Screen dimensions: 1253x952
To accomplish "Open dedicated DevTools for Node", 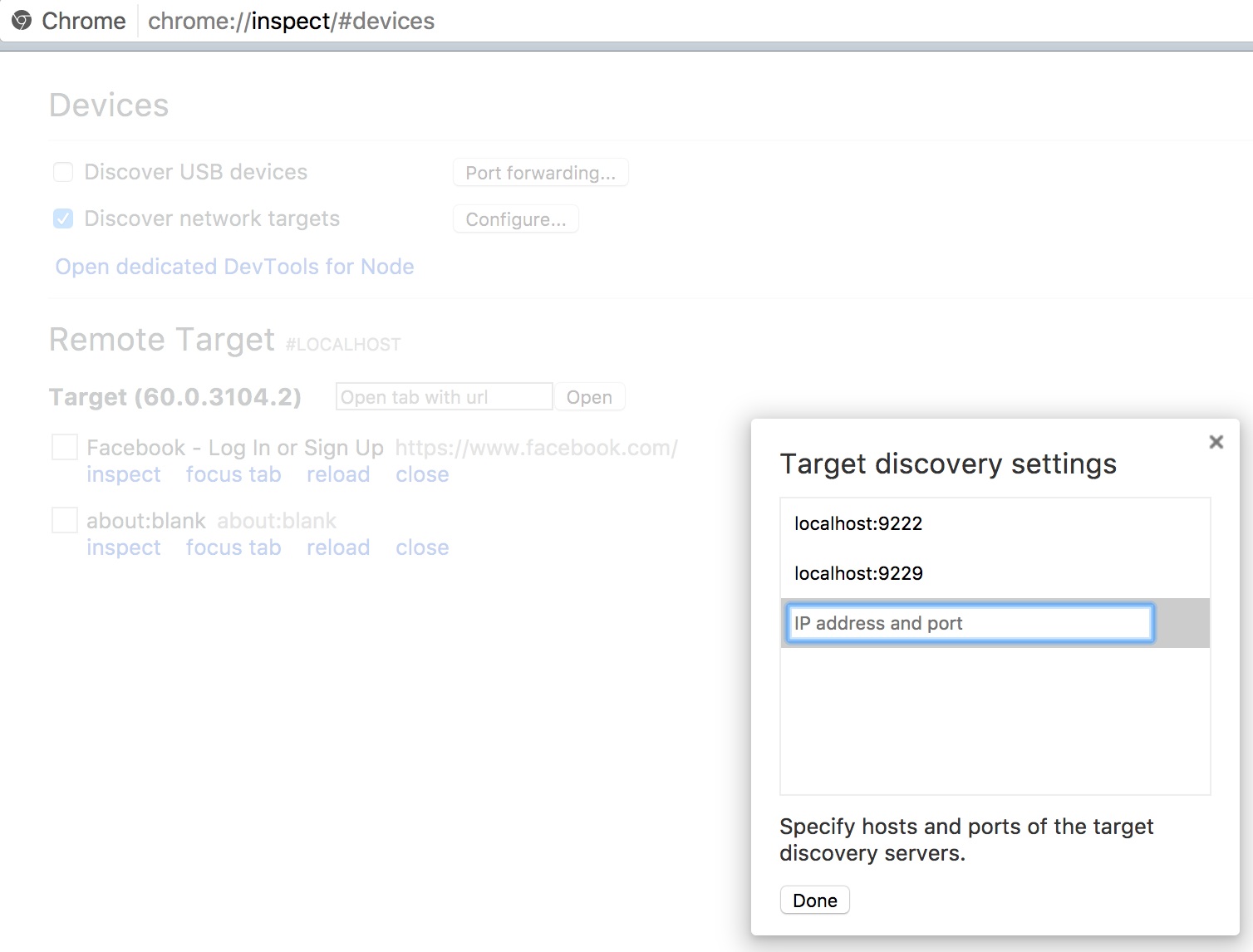I will 234,267.
